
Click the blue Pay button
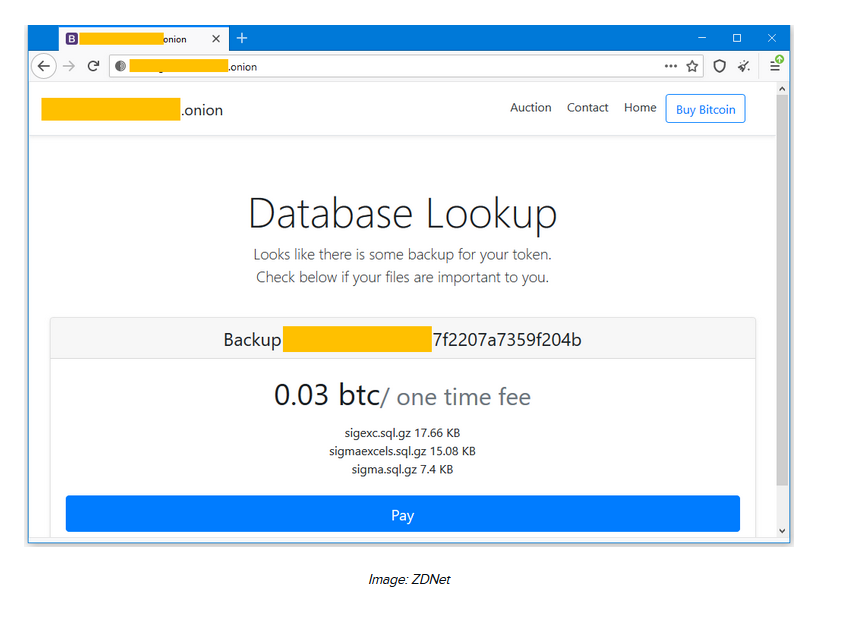coord(403,514)
